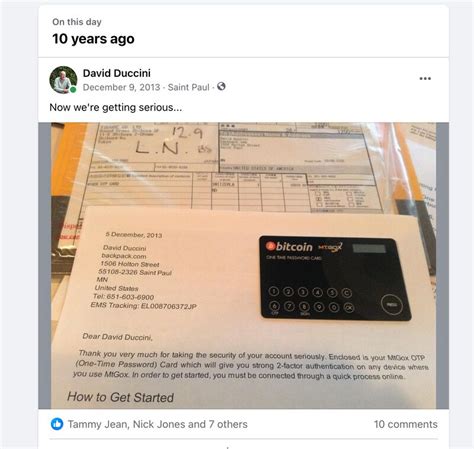Click the green online status dot
Image resolution: width=474 pixels, height=449 pixels.
(x=73, y=90)
